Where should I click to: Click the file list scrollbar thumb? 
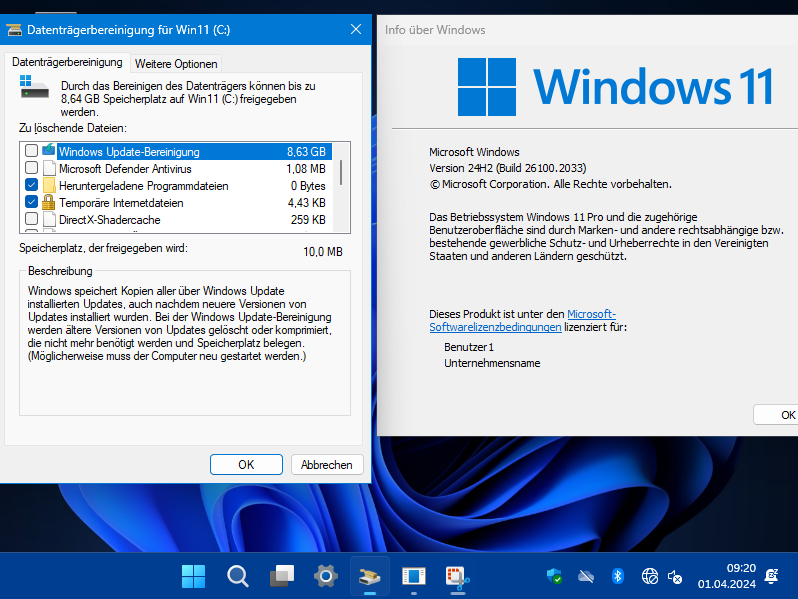coord(340,173)
